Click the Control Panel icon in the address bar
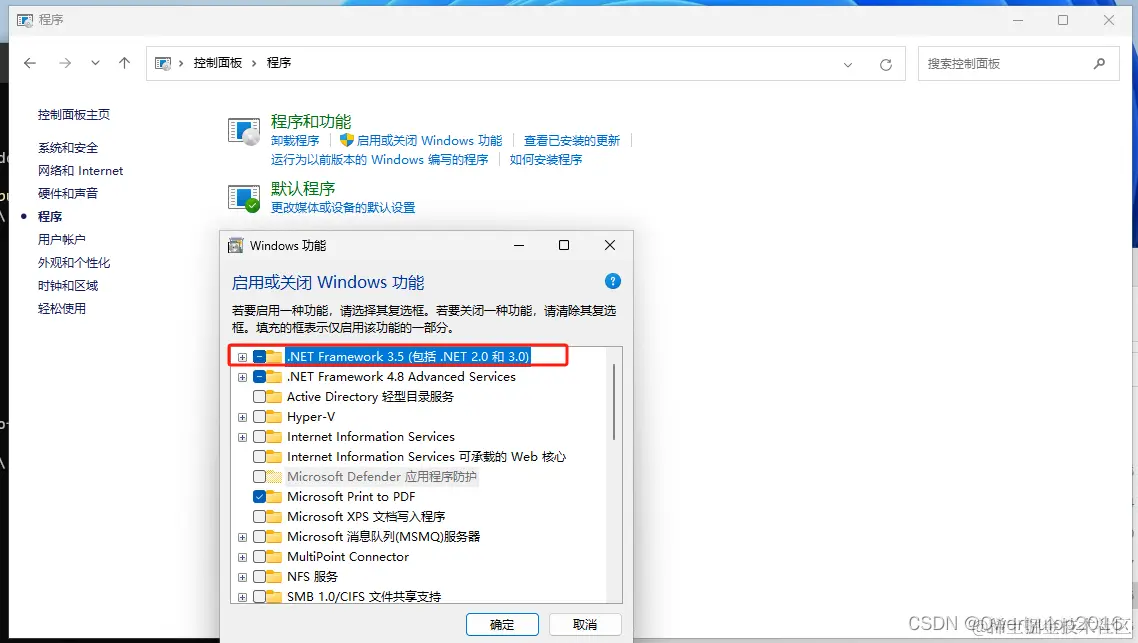 pos(162,62)
